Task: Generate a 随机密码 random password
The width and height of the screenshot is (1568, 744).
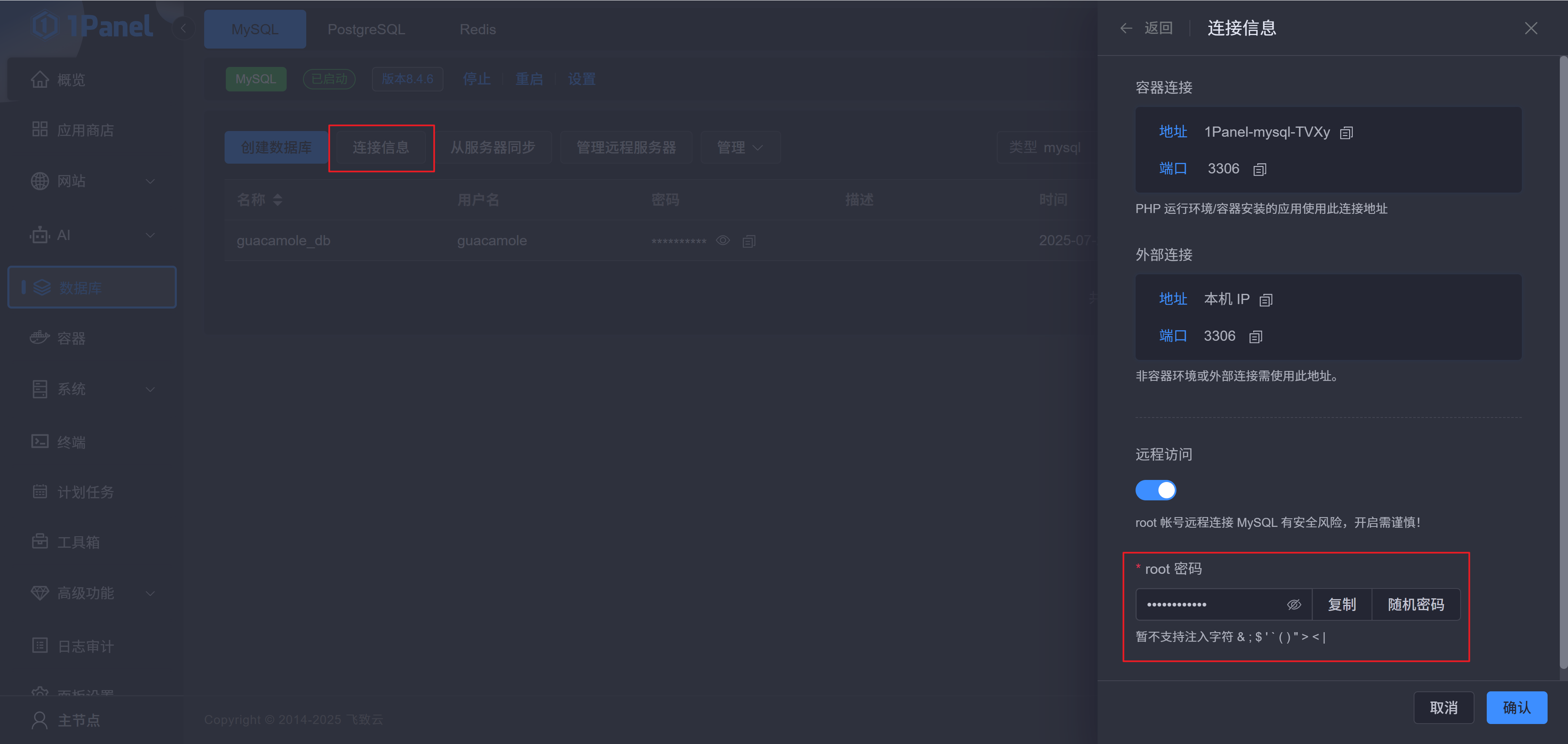Action: coord(1416,604)
